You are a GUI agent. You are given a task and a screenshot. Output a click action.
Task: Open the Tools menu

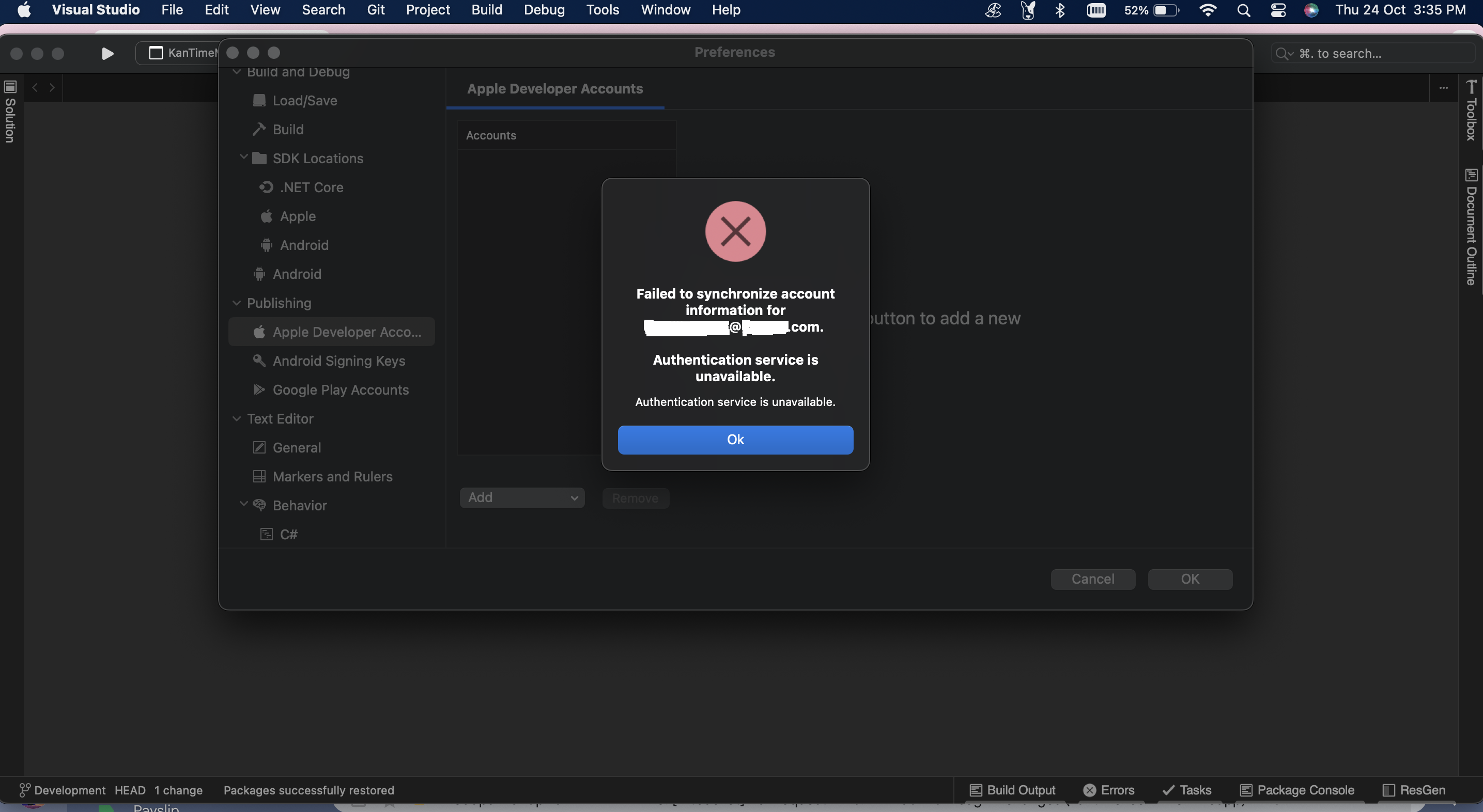(x=602, y=10)
